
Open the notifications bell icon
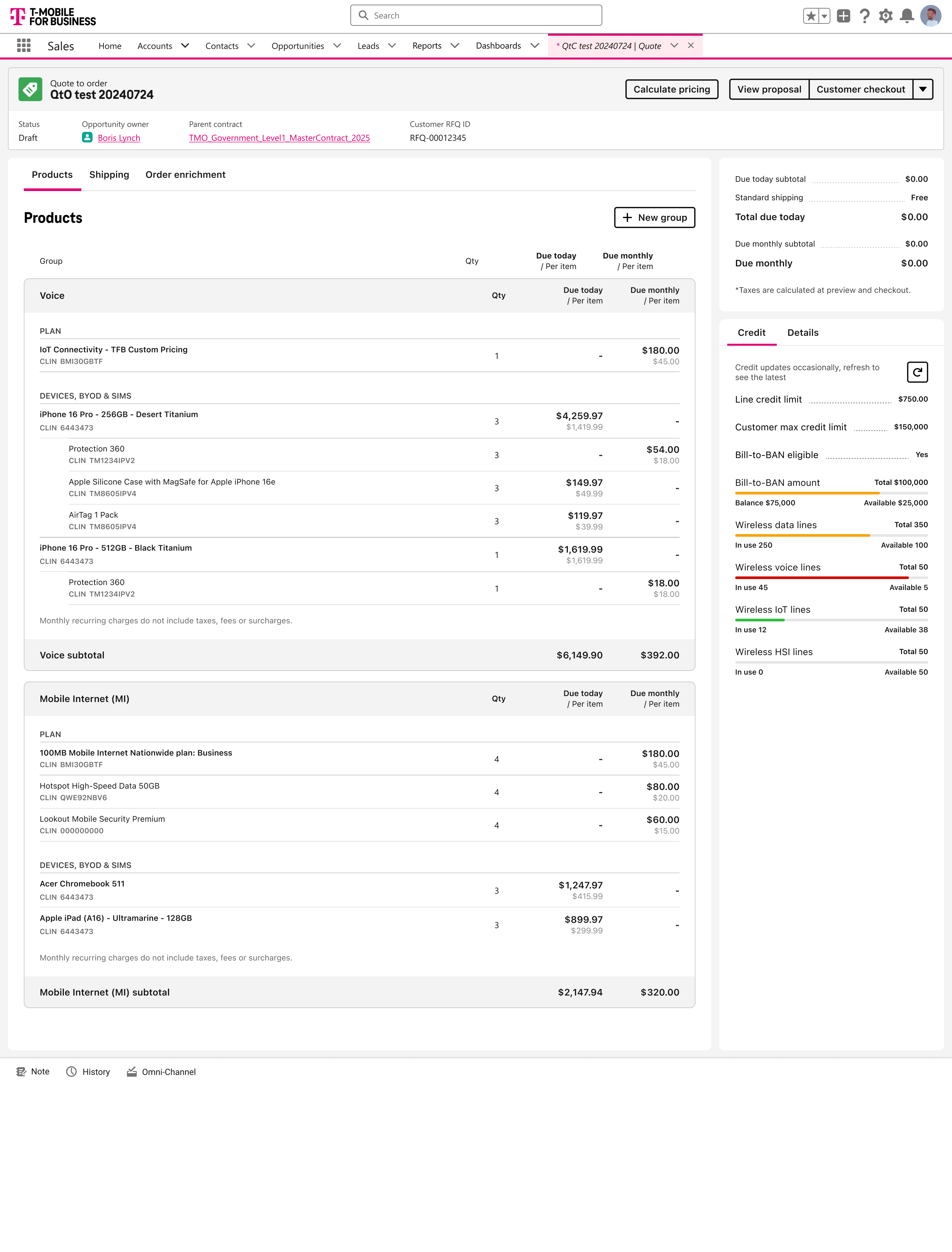tap(907, 16)
